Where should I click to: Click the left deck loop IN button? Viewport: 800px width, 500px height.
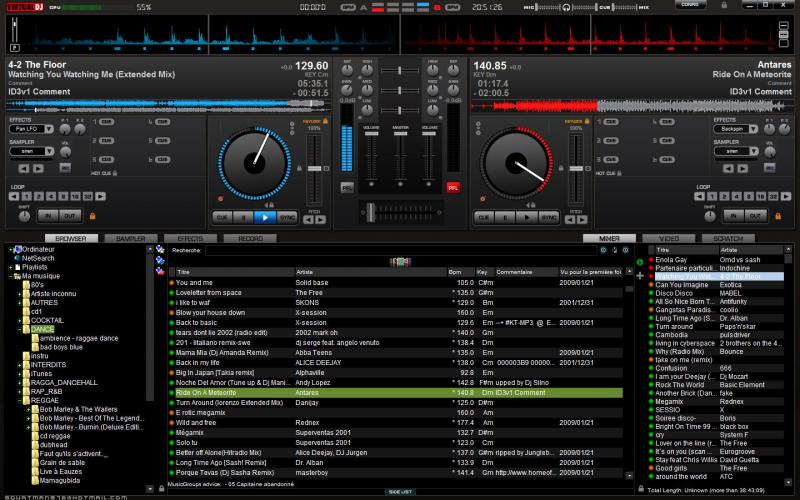pos(47,215)
